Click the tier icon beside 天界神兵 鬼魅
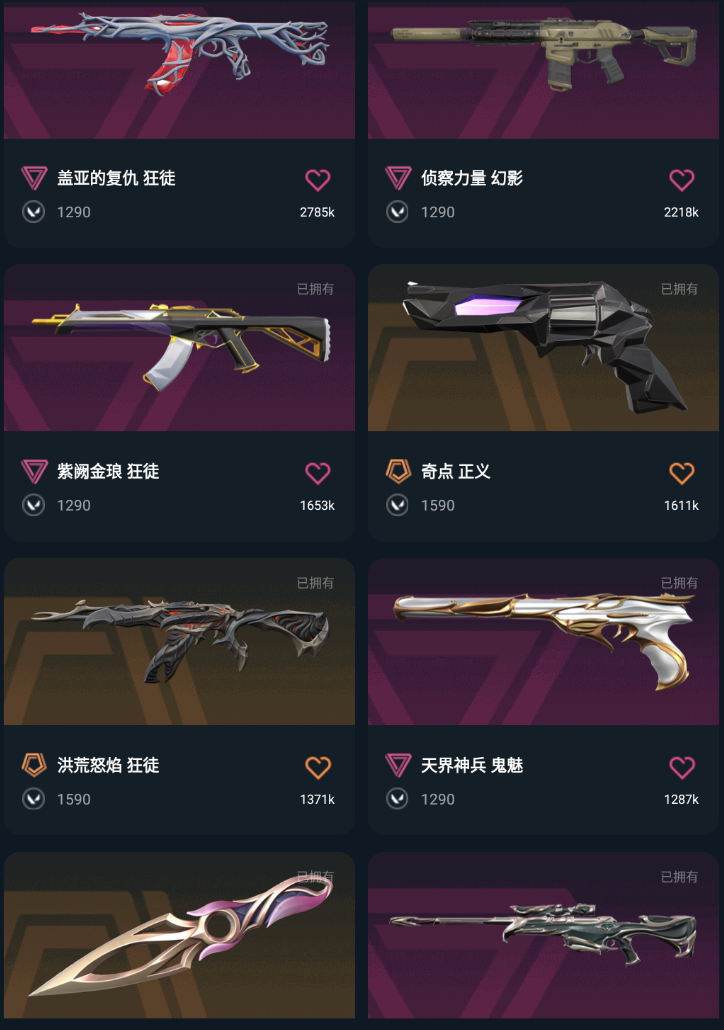Viewport: 724px width, 1030px height. pyautogui.click(x=397, y=765)
